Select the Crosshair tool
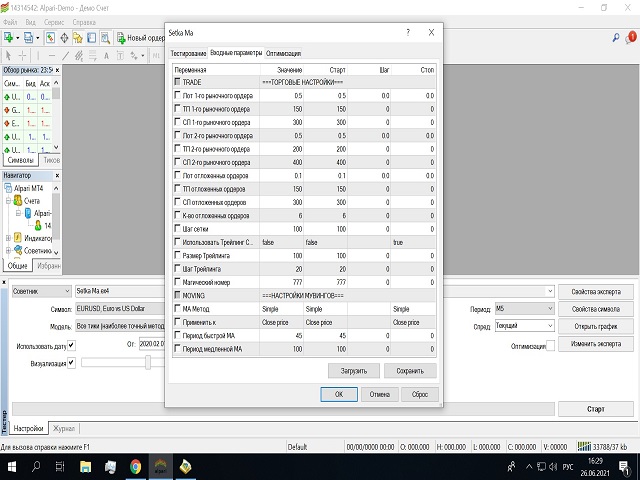Screen dimensions: 640x480 coord(22,56)
